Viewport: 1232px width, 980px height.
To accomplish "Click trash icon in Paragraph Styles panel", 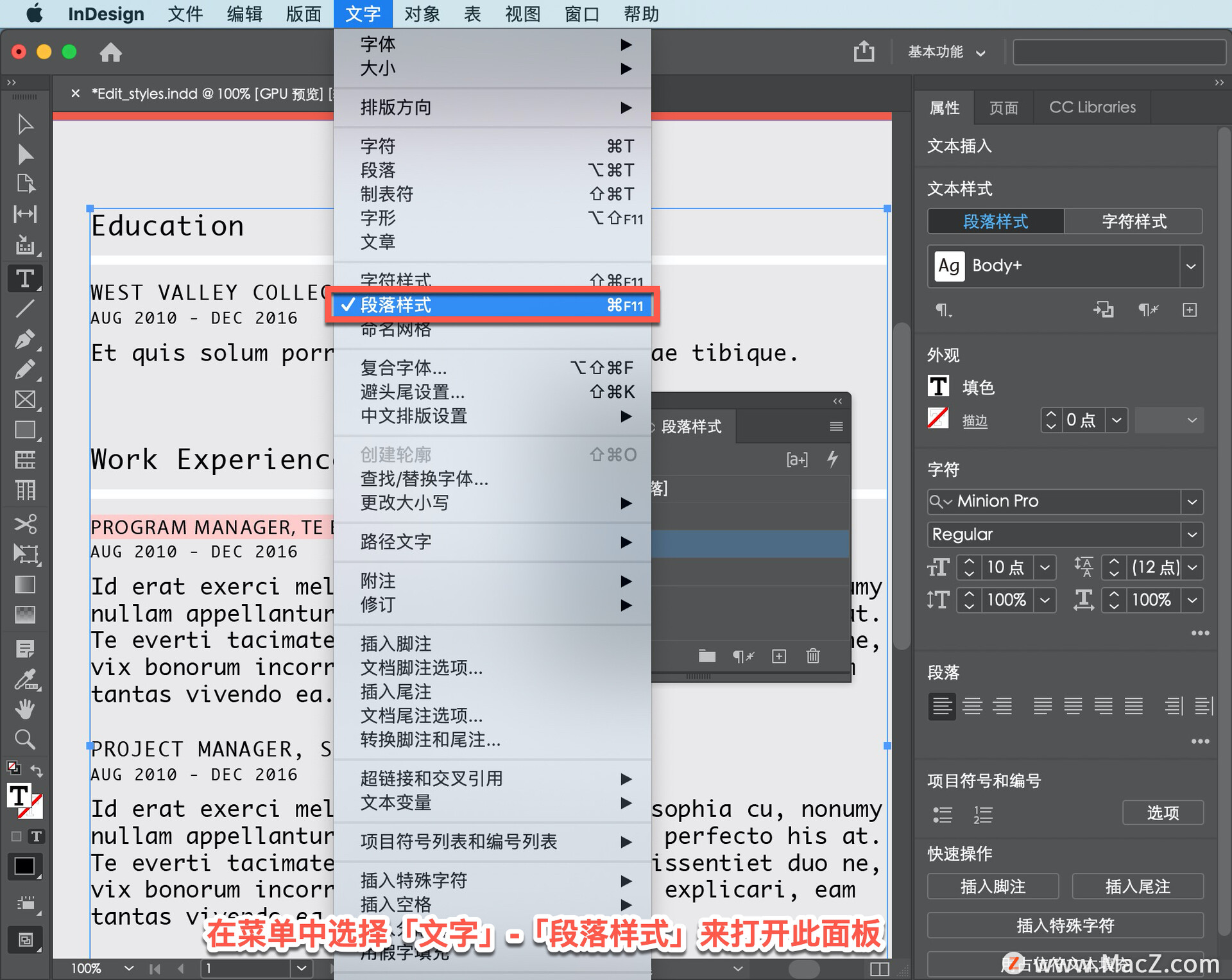I will pos(812,656).
